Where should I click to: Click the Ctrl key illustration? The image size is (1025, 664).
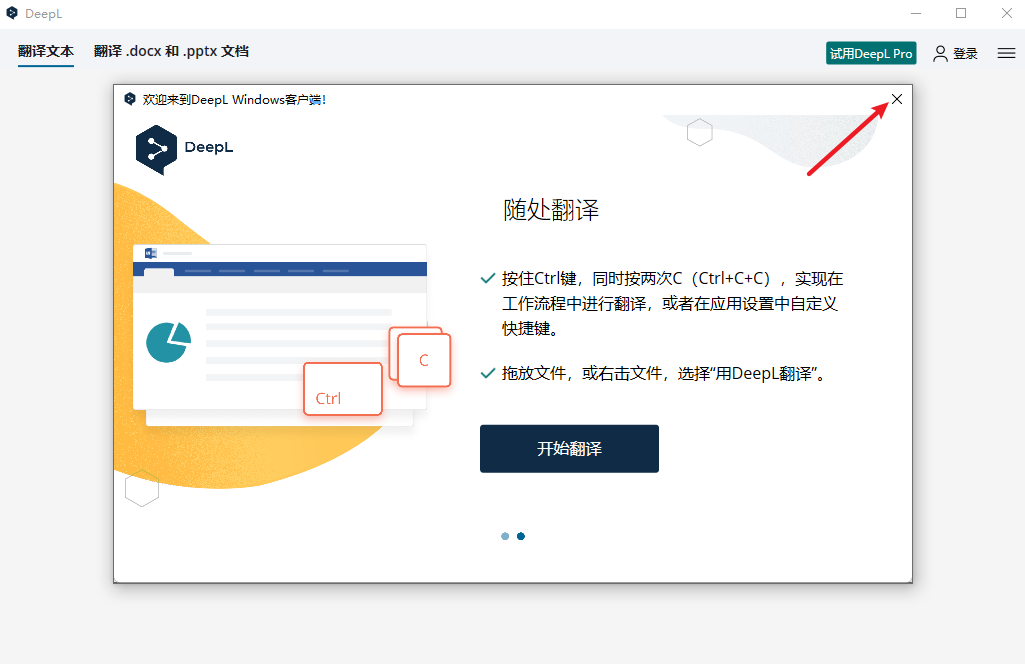[x=343, y=389]
